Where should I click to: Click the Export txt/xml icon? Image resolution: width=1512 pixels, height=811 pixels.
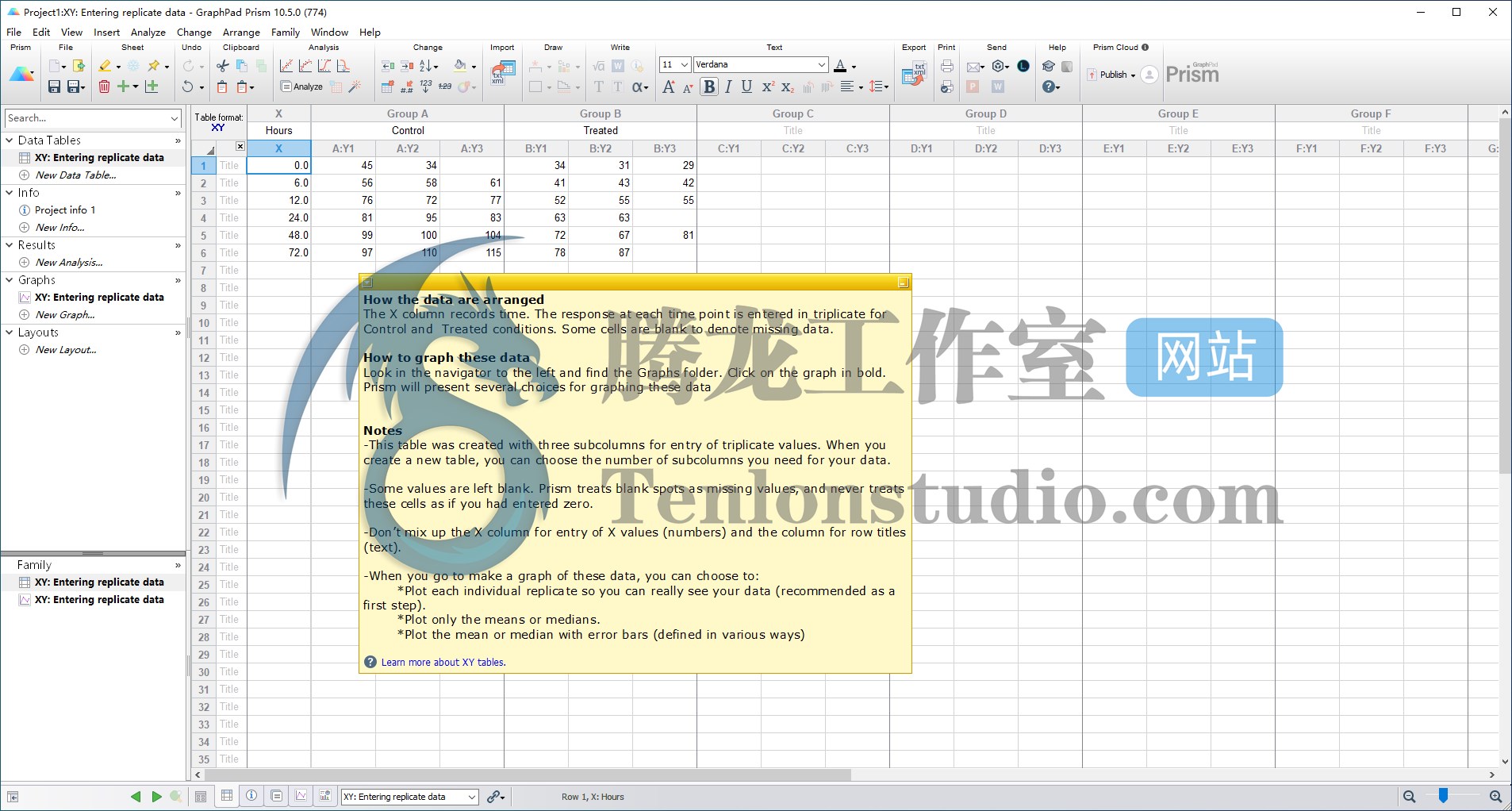pos(914,73)
